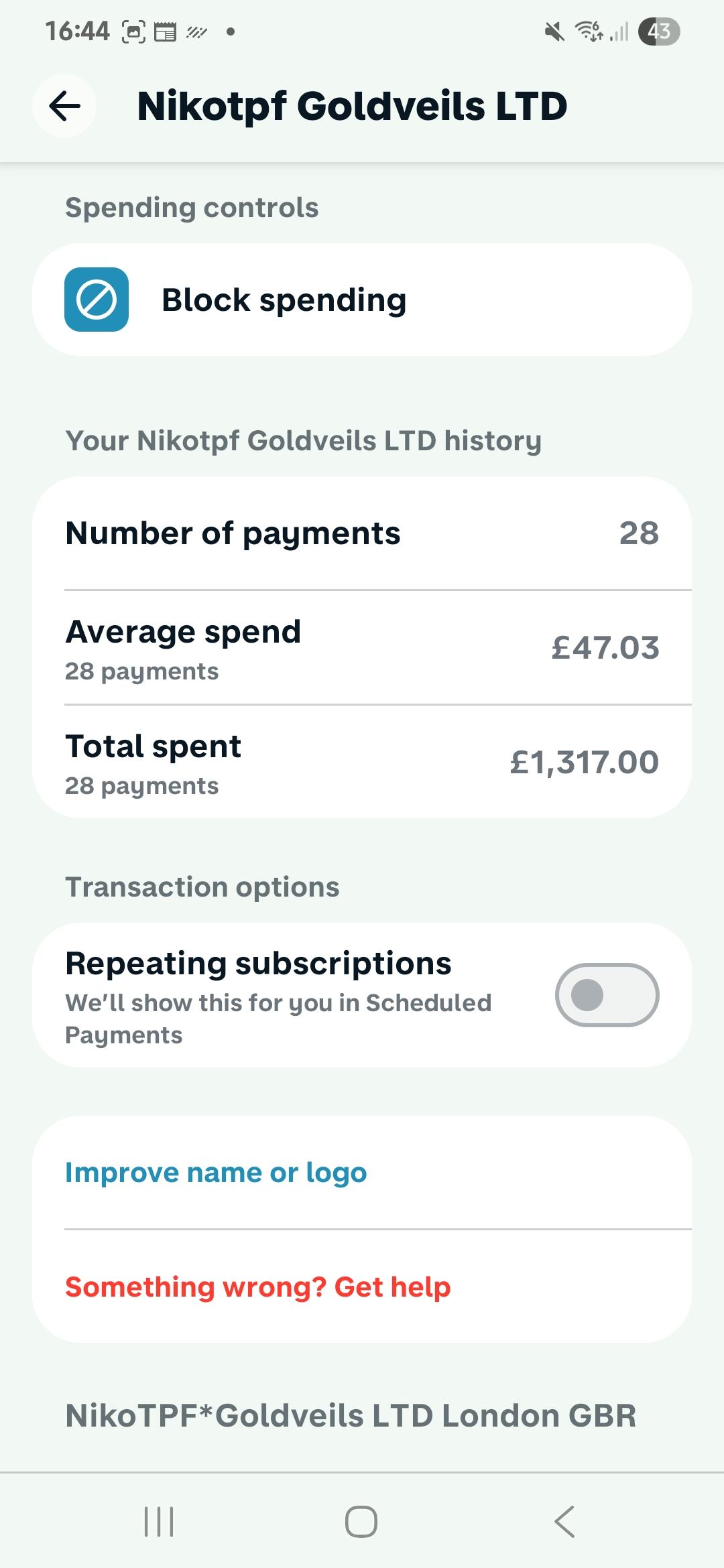Tap NikoTPF*Goldveils LTD London GBR descriptor
Viewport: 724px width, 1568px height.
tap(351, 1416)
